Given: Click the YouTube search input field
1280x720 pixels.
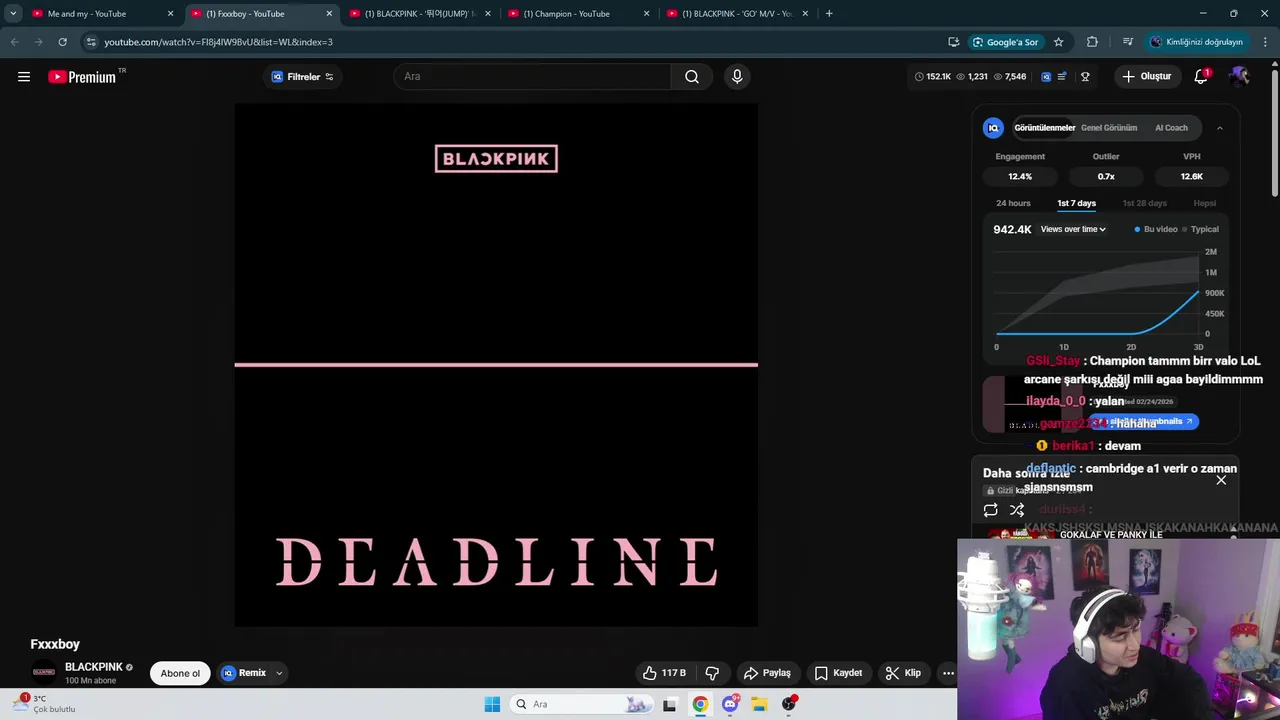Looking at the screenshot, I should click(533, 77).
